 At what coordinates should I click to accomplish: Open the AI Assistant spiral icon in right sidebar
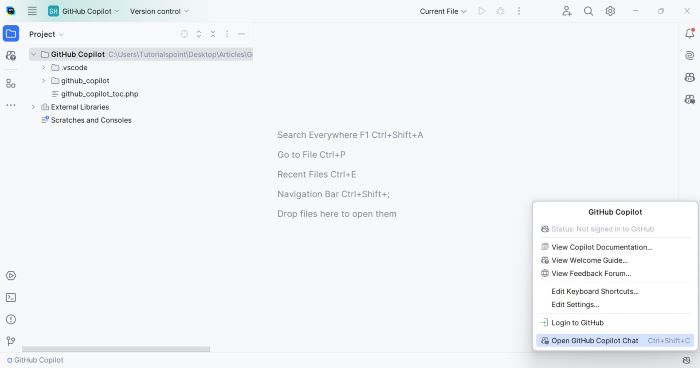pyautogui.click(x=690, y=55)
